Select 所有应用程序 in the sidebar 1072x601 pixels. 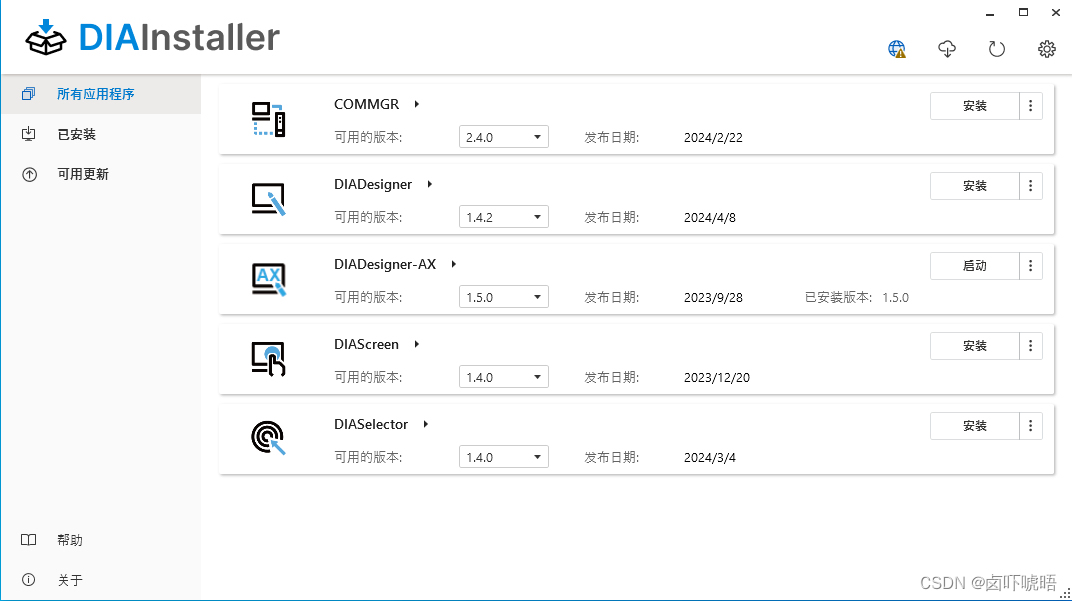tap(101, 94)
